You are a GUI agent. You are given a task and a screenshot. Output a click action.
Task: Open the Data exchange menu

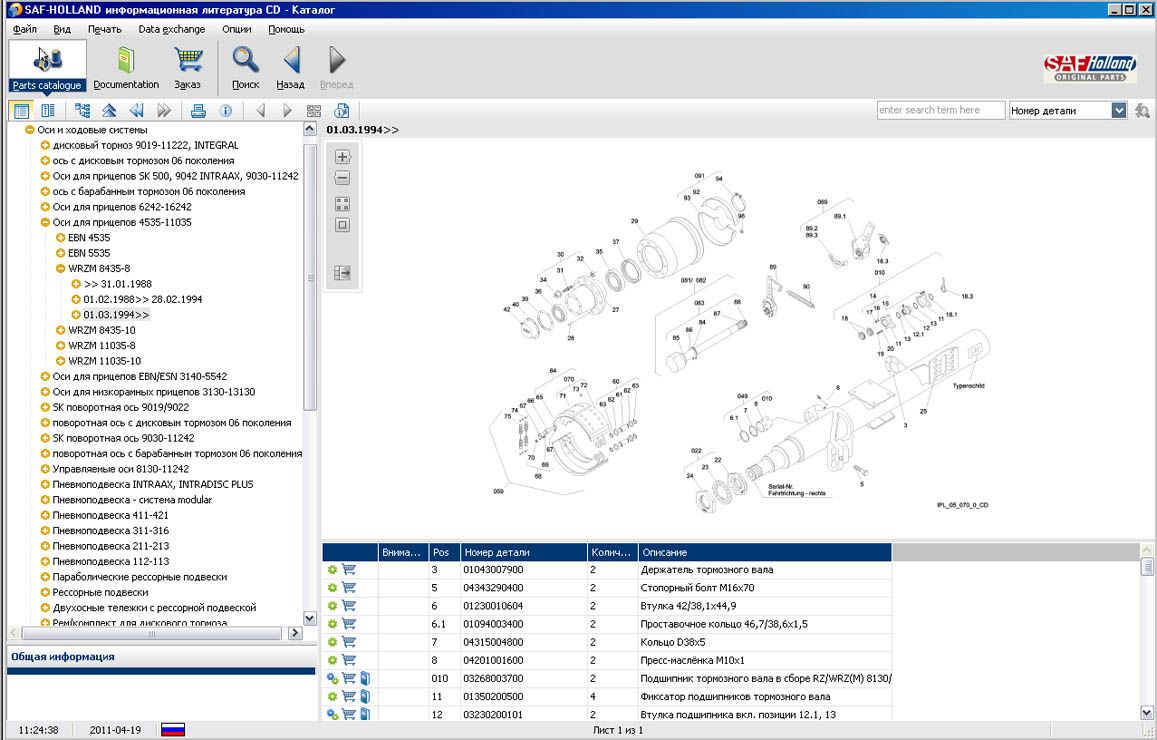pos(171,29)
